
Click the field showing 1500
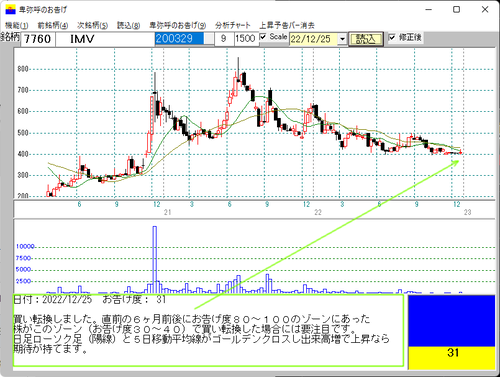click(246, 39)
